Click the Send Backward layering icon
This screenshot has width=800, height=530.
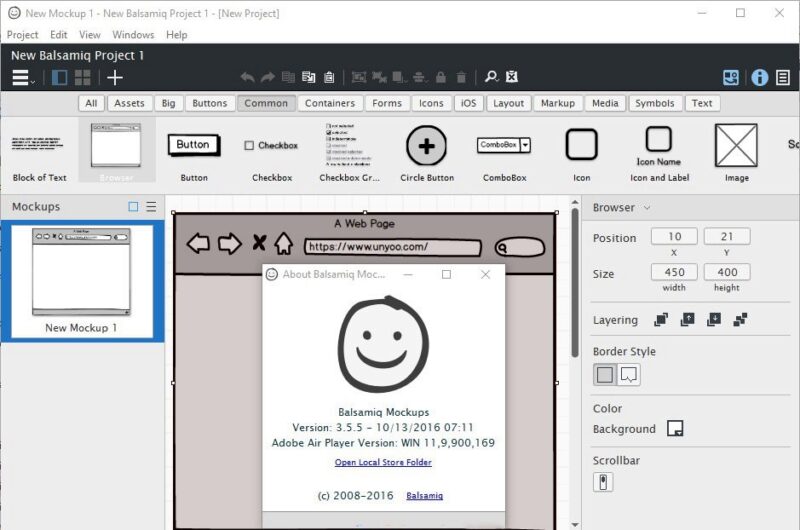(714, 320)
